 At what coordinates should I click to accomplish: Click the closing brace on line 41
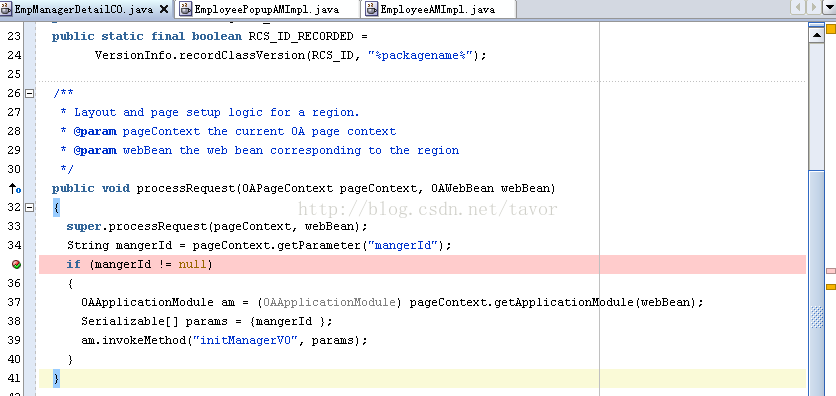[57, 378]
